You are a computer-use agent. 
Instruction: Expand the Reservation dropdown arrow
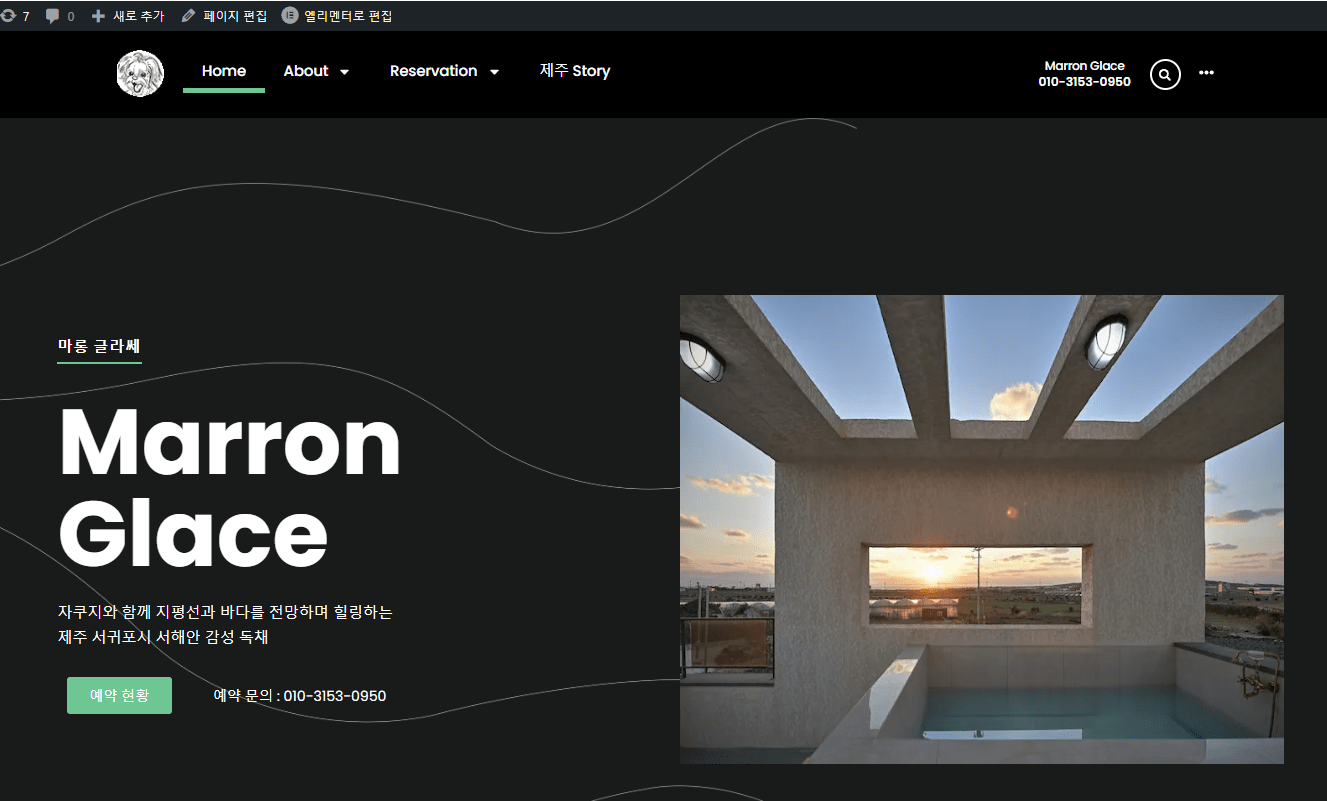[x=494, y=72]
